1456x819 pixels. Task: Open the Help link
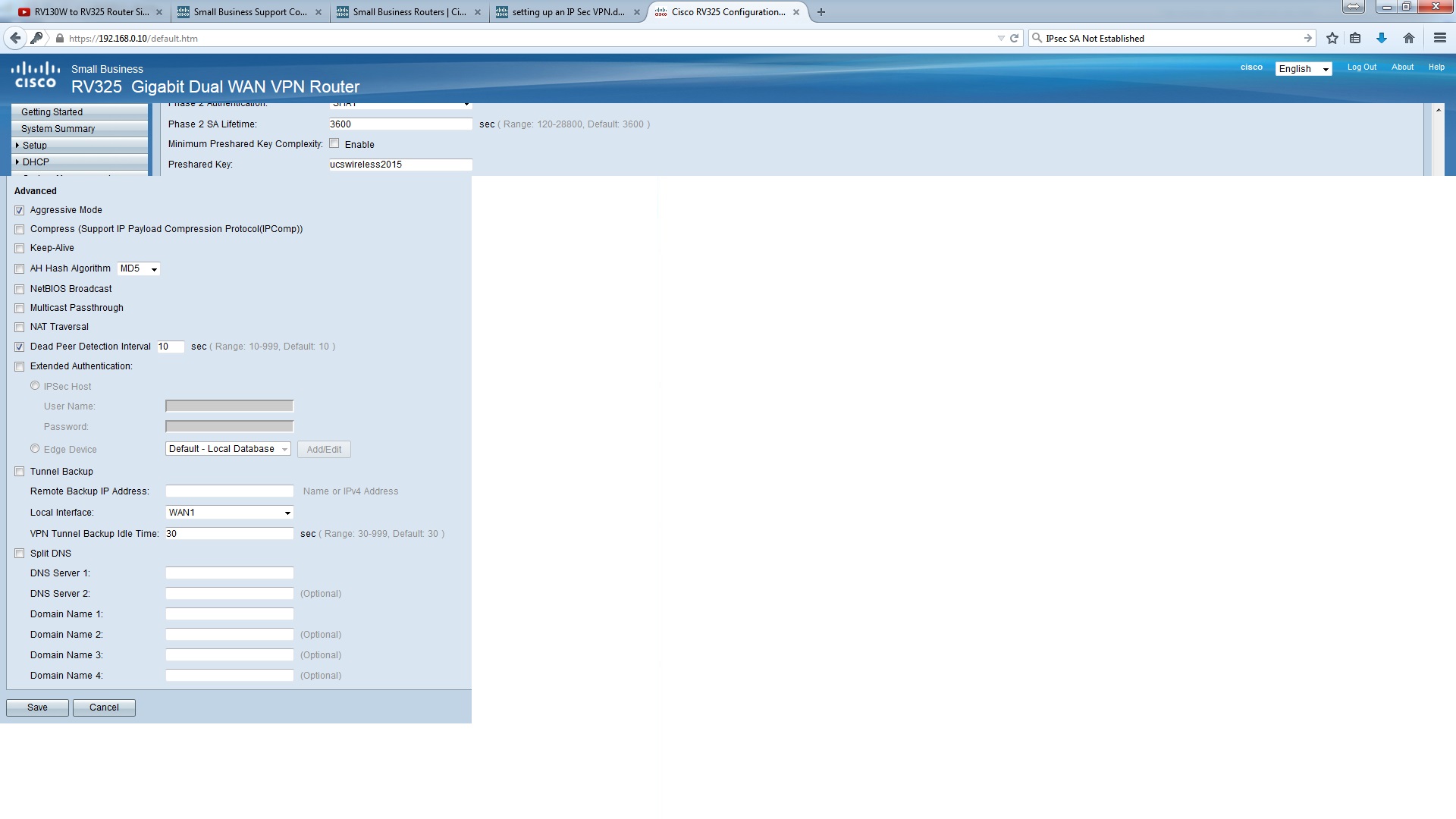tap(1436, 67)
